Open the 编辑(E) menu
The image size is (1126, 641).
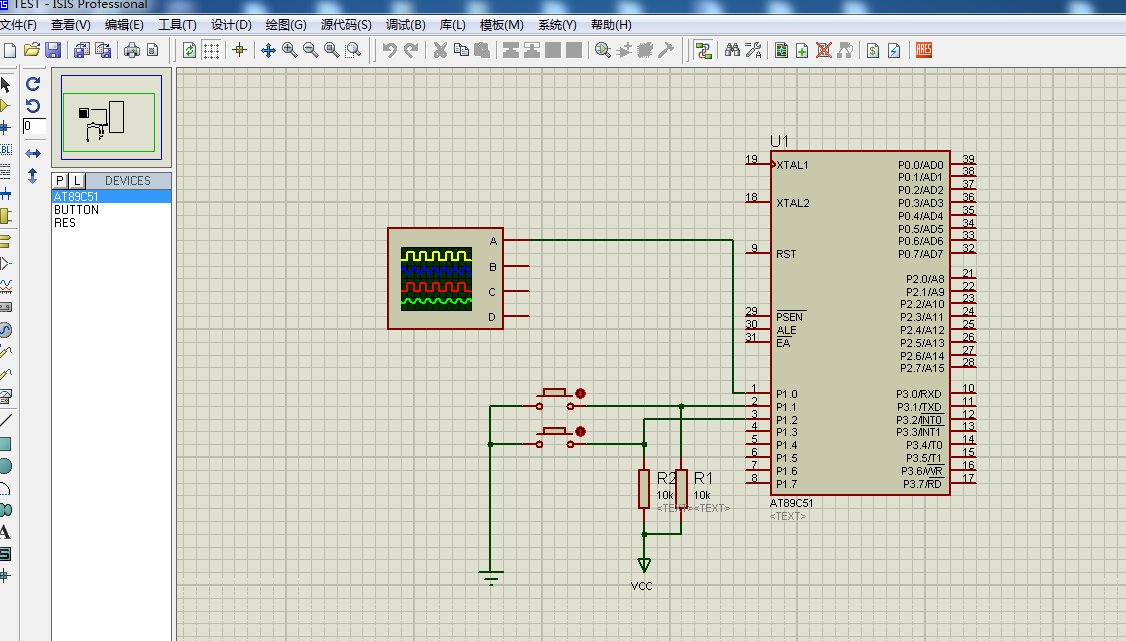124,24
